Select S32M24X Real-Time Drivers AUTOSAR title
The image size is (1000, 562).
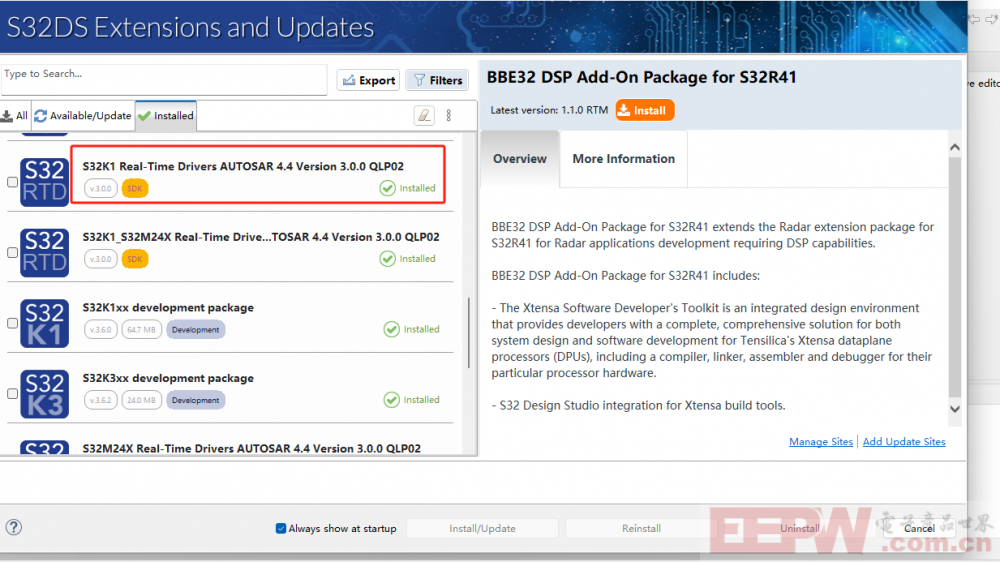[251, 448]
